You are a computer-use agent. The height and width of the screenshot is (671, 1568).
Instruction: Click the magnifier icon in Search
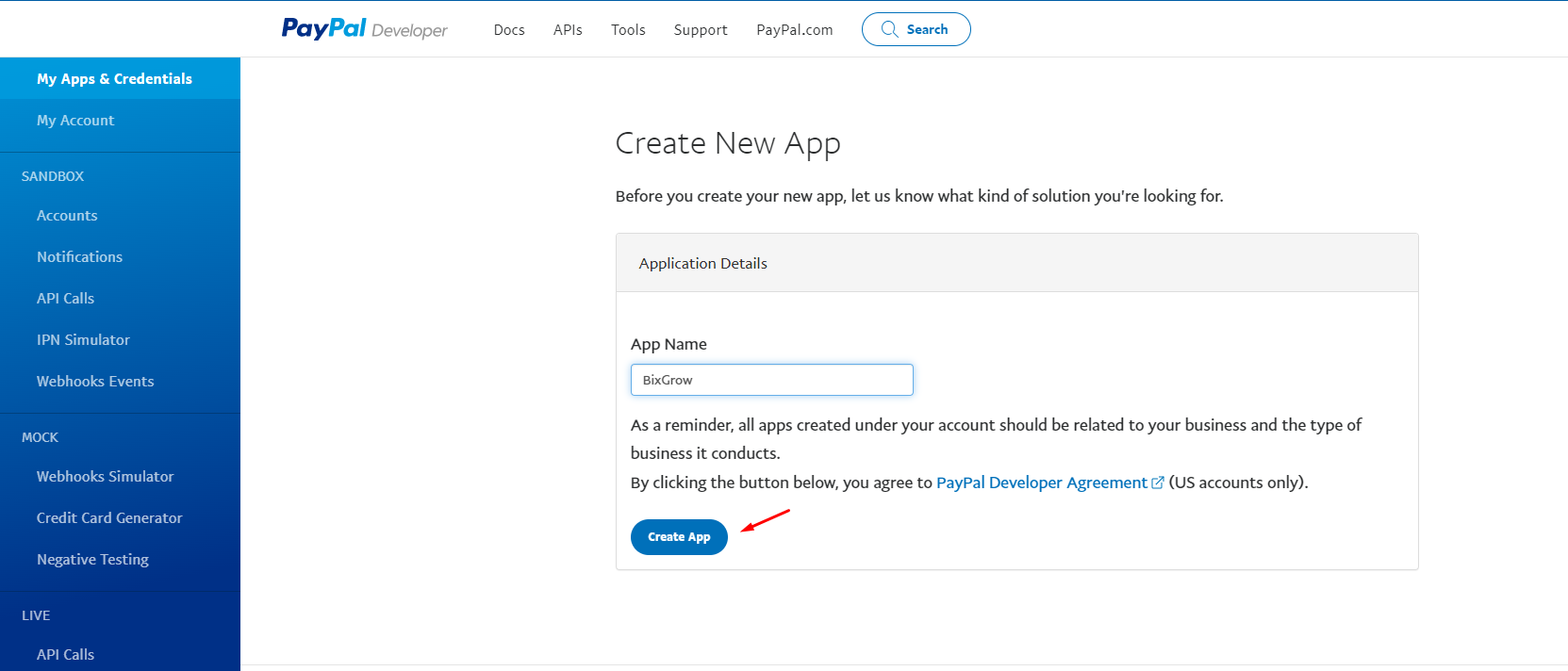[889, 29]
